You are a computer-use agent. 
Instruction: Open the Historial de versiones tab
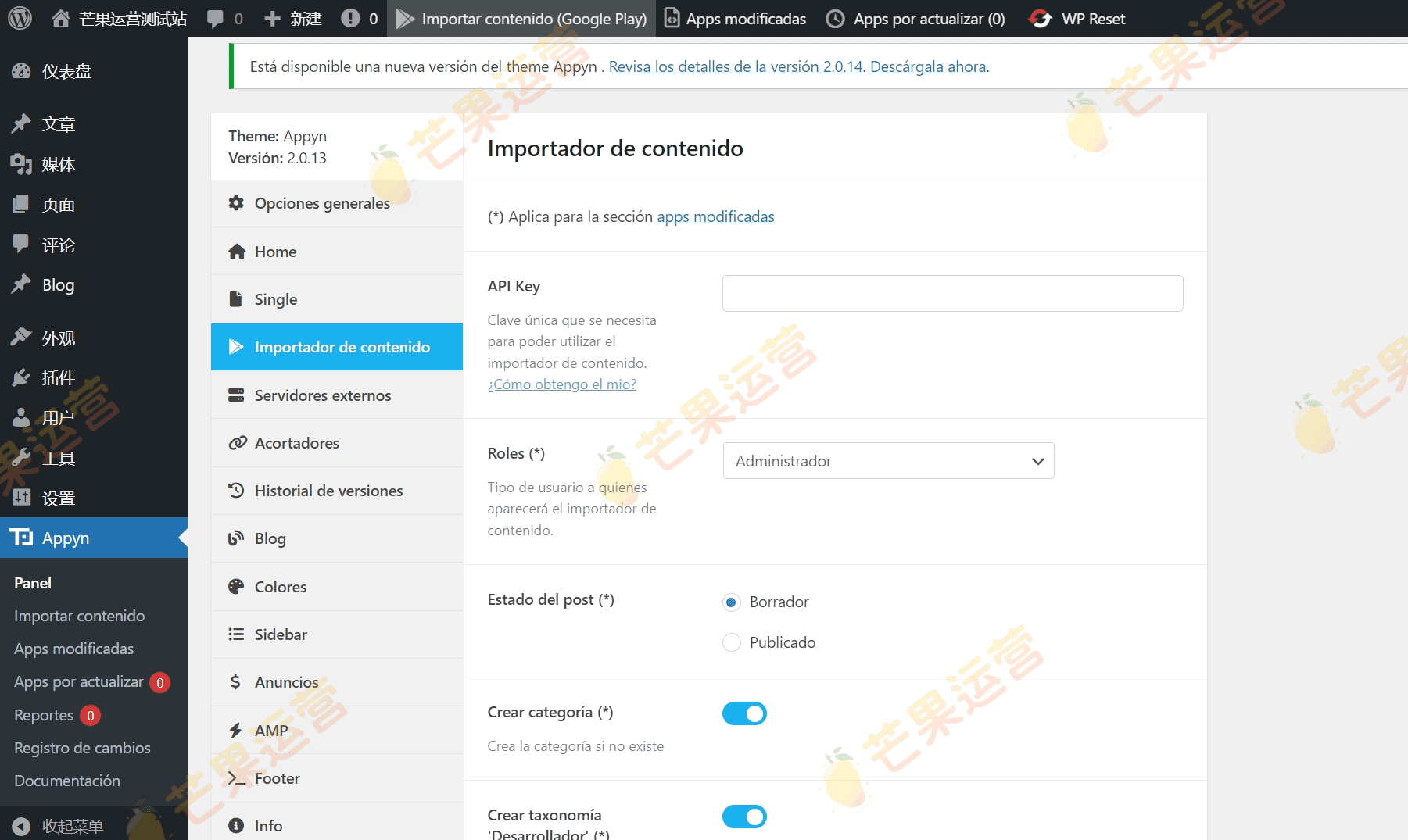pos(337,491)
